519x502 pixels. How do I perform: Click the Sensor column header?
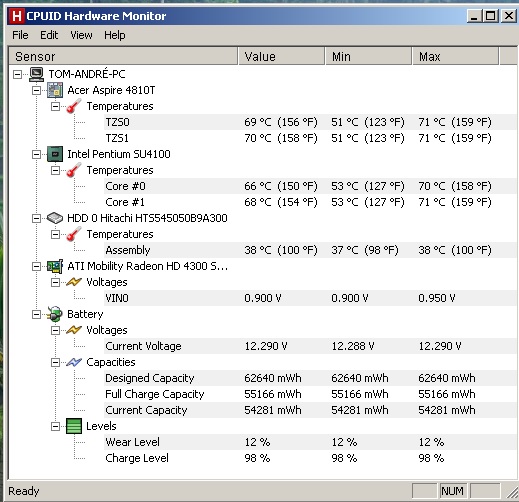point(123,56)
